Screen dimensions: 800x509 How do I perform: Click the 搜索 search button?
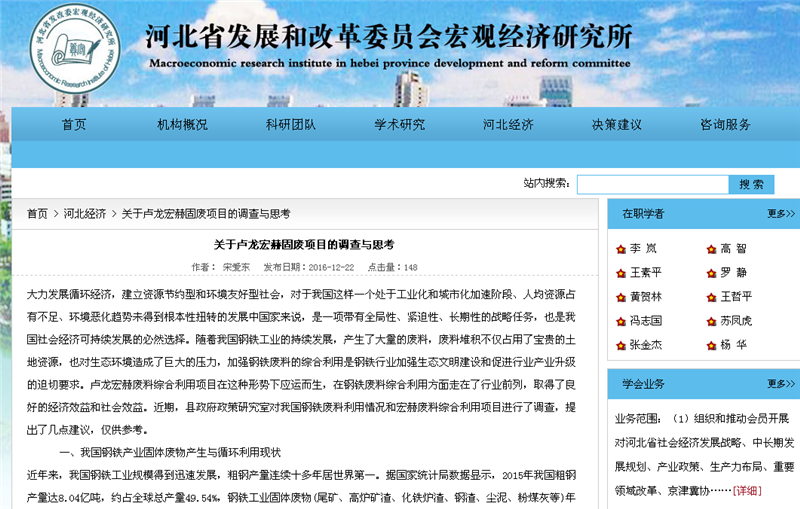click(752, 184)
